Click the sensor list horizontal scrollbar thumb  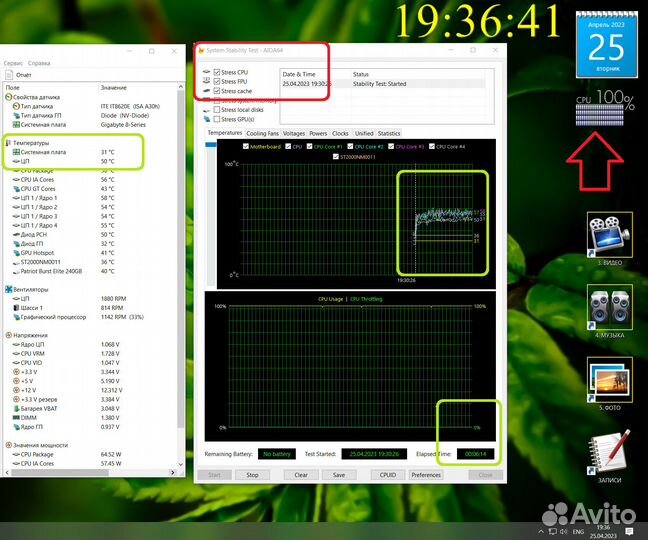click(x=60, y=472)
